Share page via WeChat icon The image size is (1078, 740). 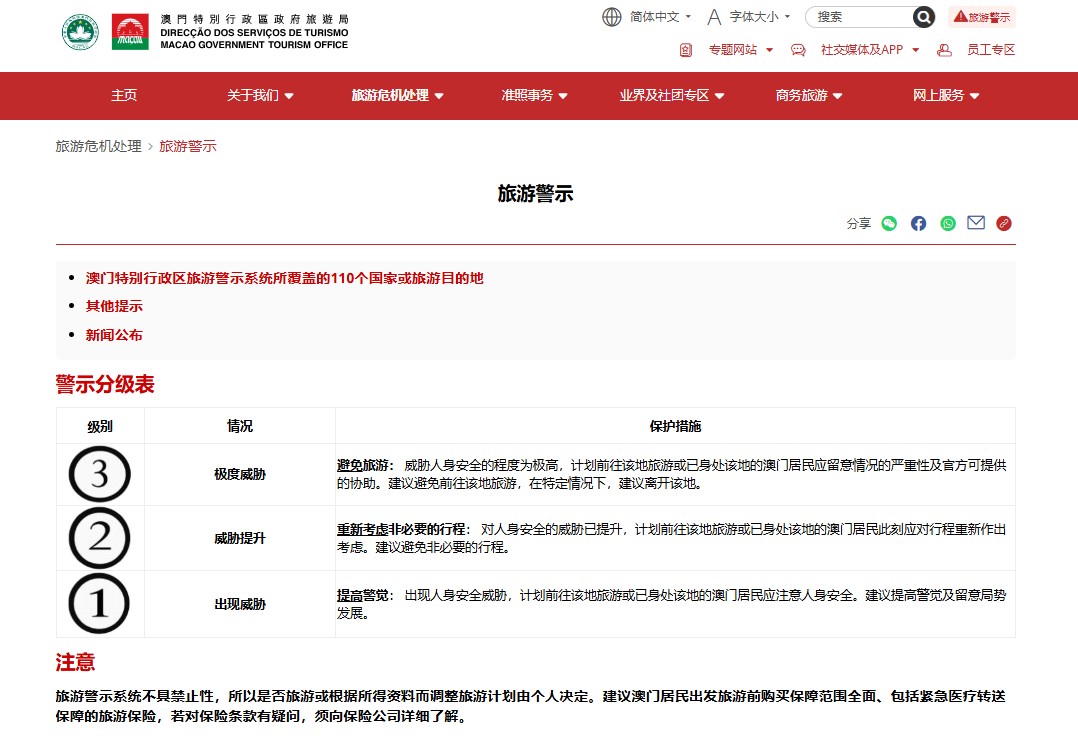click(x=889, y=223)
